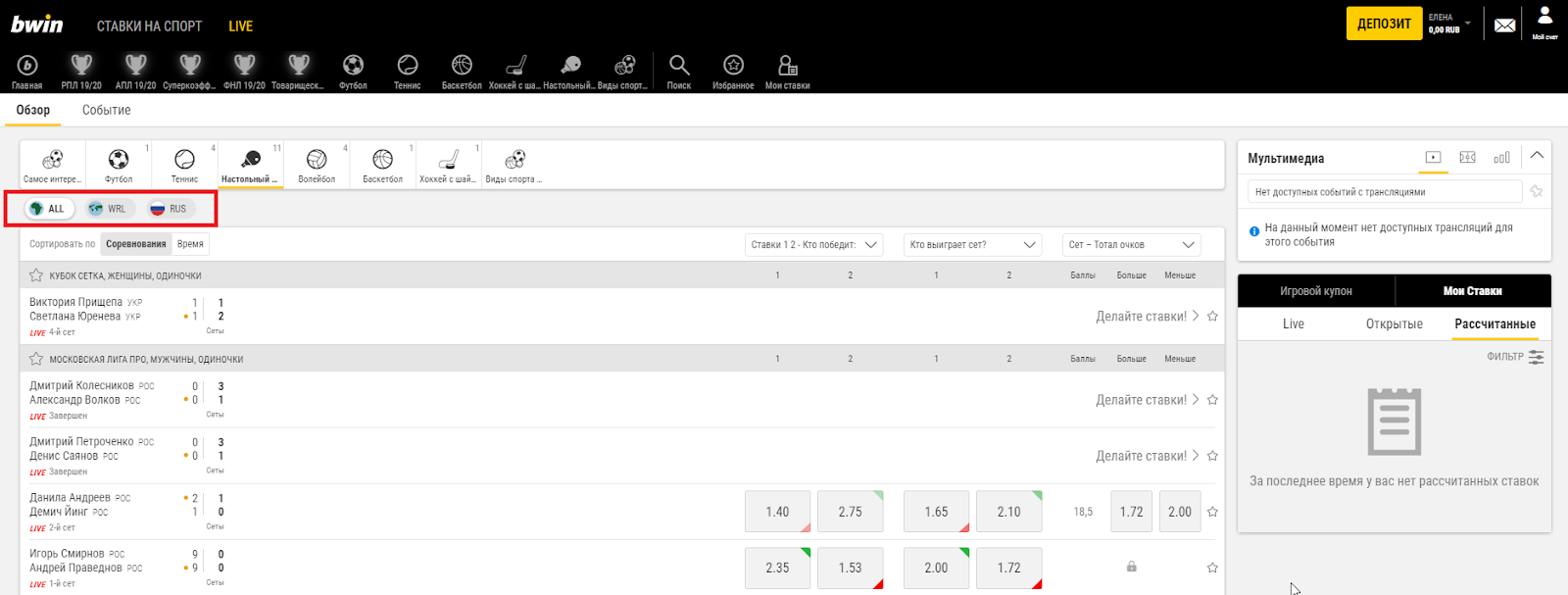Image resolution: width=1568 pixels, height=595 pixels.
Task: Collapse the Мультимедиа panel with chevron
Action: 1537,156
